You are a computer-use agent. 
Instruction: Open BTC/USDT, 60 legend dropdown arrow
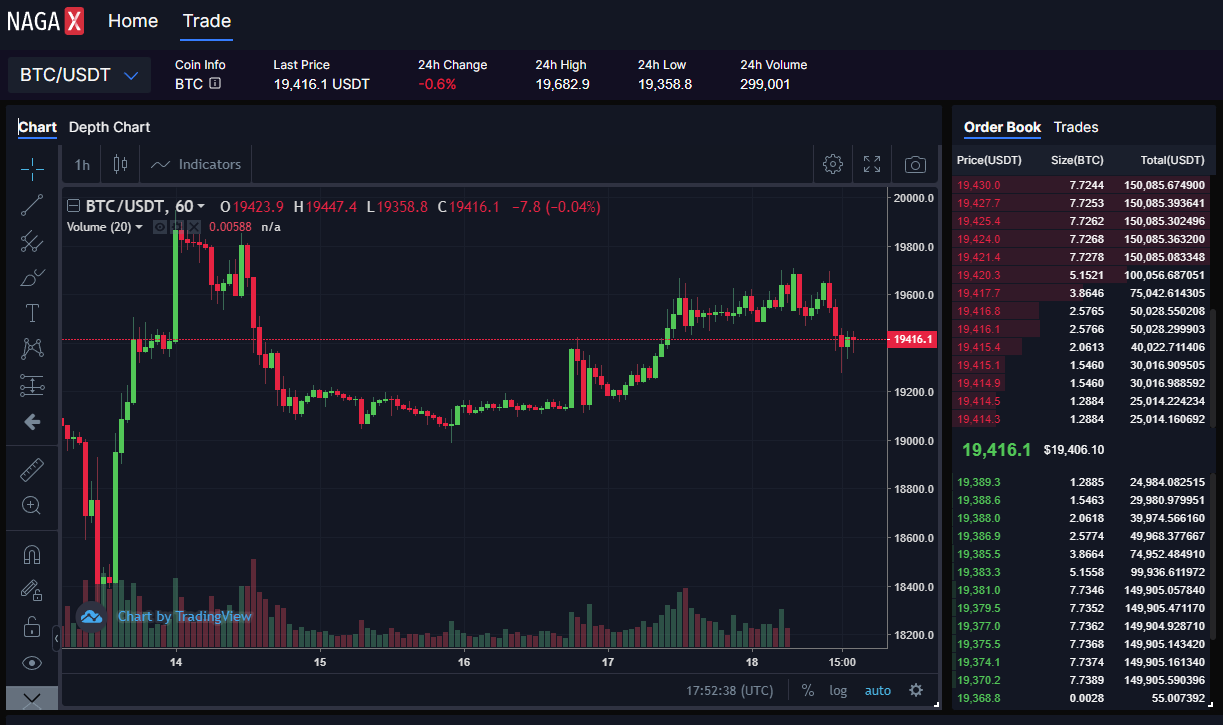pyautogui.click(x=201, y=207)
